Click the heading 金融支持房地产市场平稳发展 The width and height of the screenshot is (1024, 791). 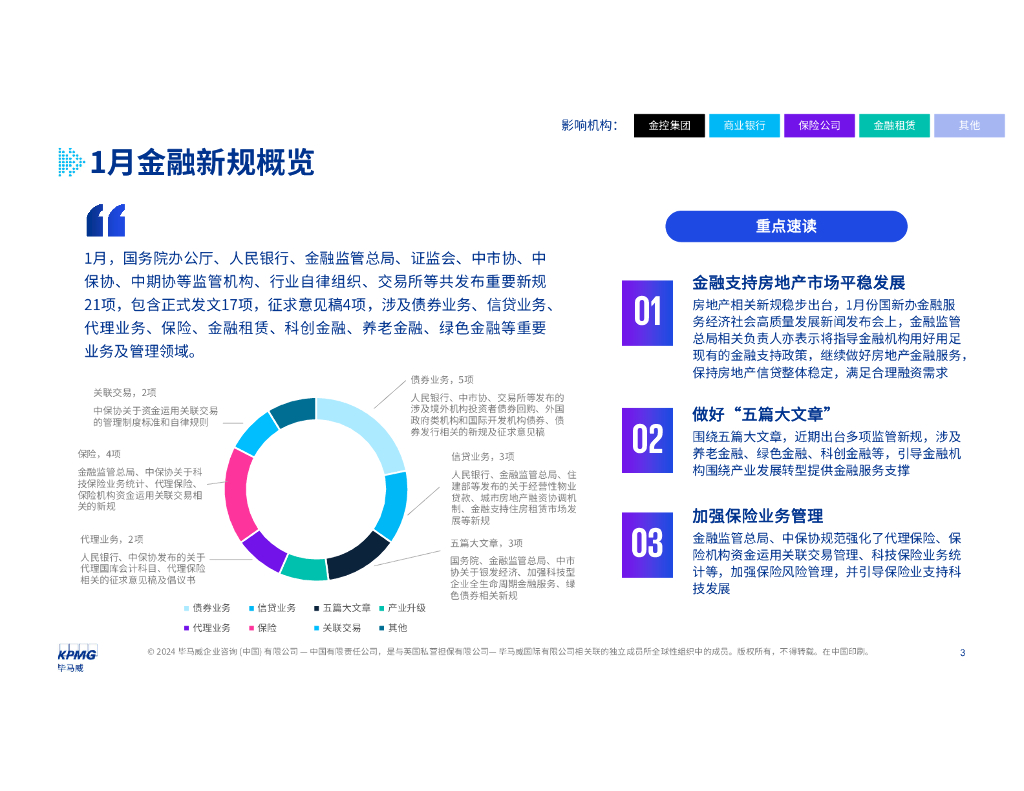pyautogui.click(x=799, y=283)
